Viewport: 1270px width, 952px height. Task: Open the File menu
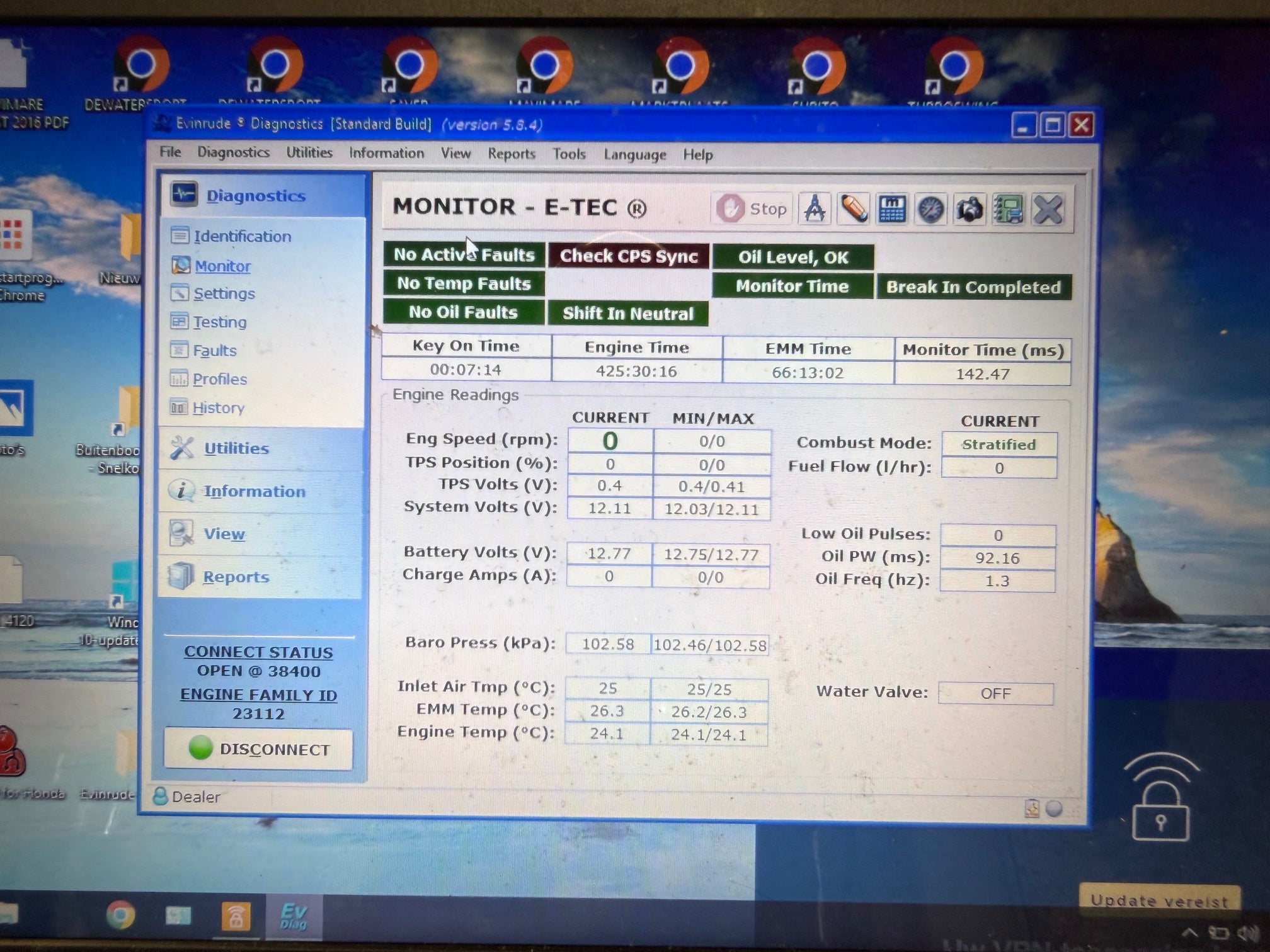pyautogui.click(x=170, y=152)
